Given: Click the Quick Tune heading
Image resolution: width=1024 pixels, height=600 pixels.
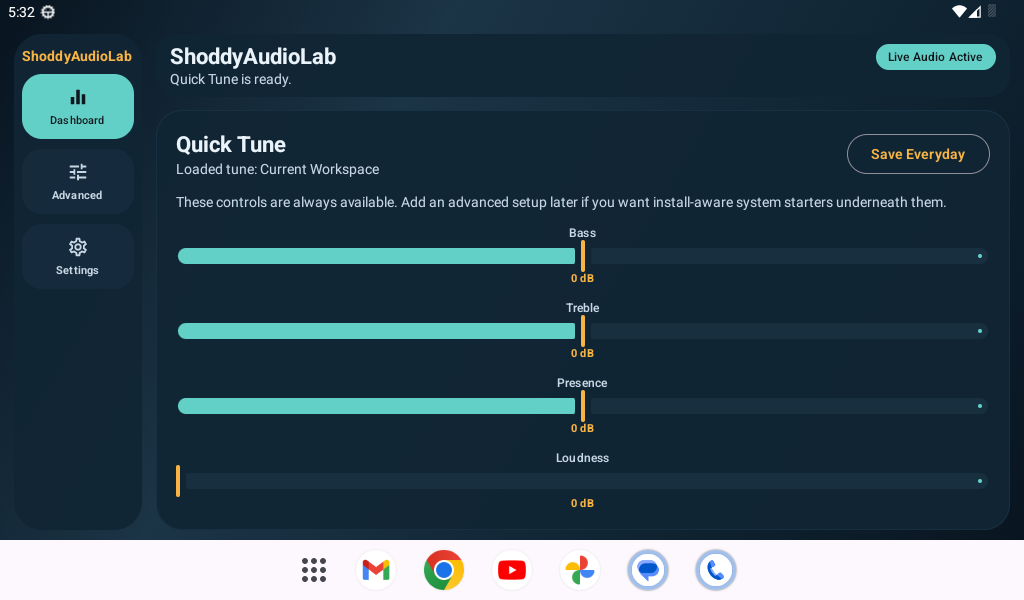Looking at the screenshot, I should pyautogui.click(x=230, y=144).
